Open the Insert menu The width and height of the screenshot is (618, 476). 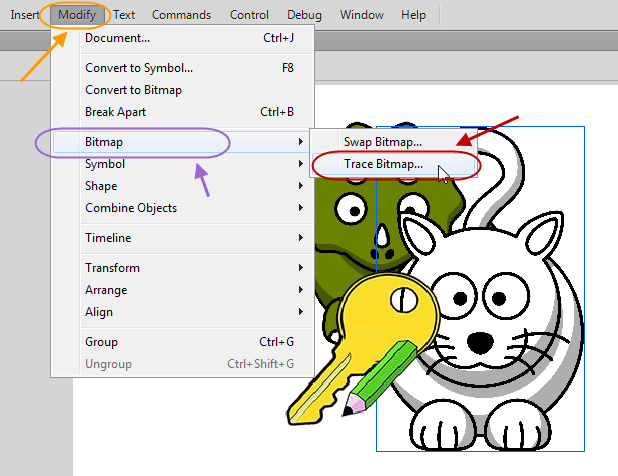click(x=24, y=15)
